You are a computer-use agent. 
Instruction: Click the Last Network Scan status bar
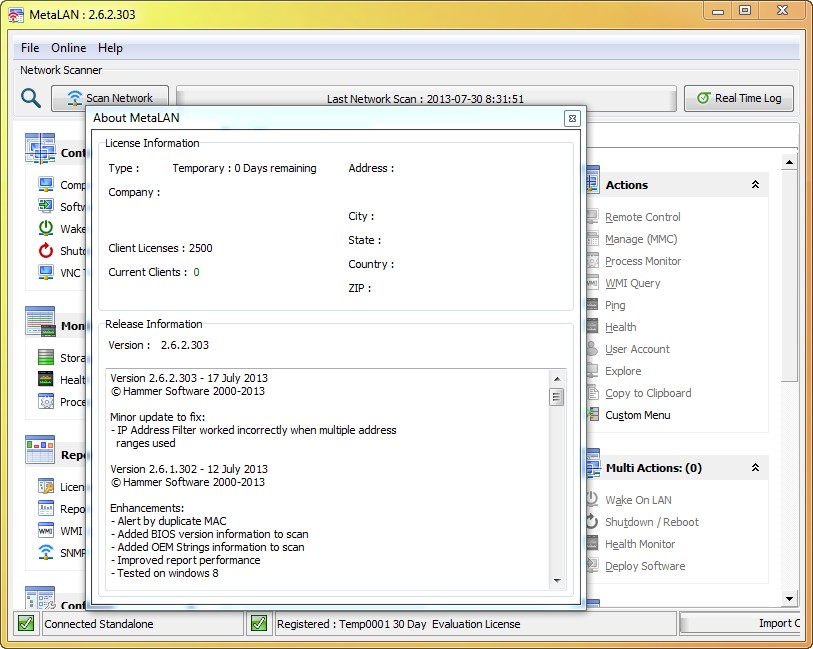(426, 98)
